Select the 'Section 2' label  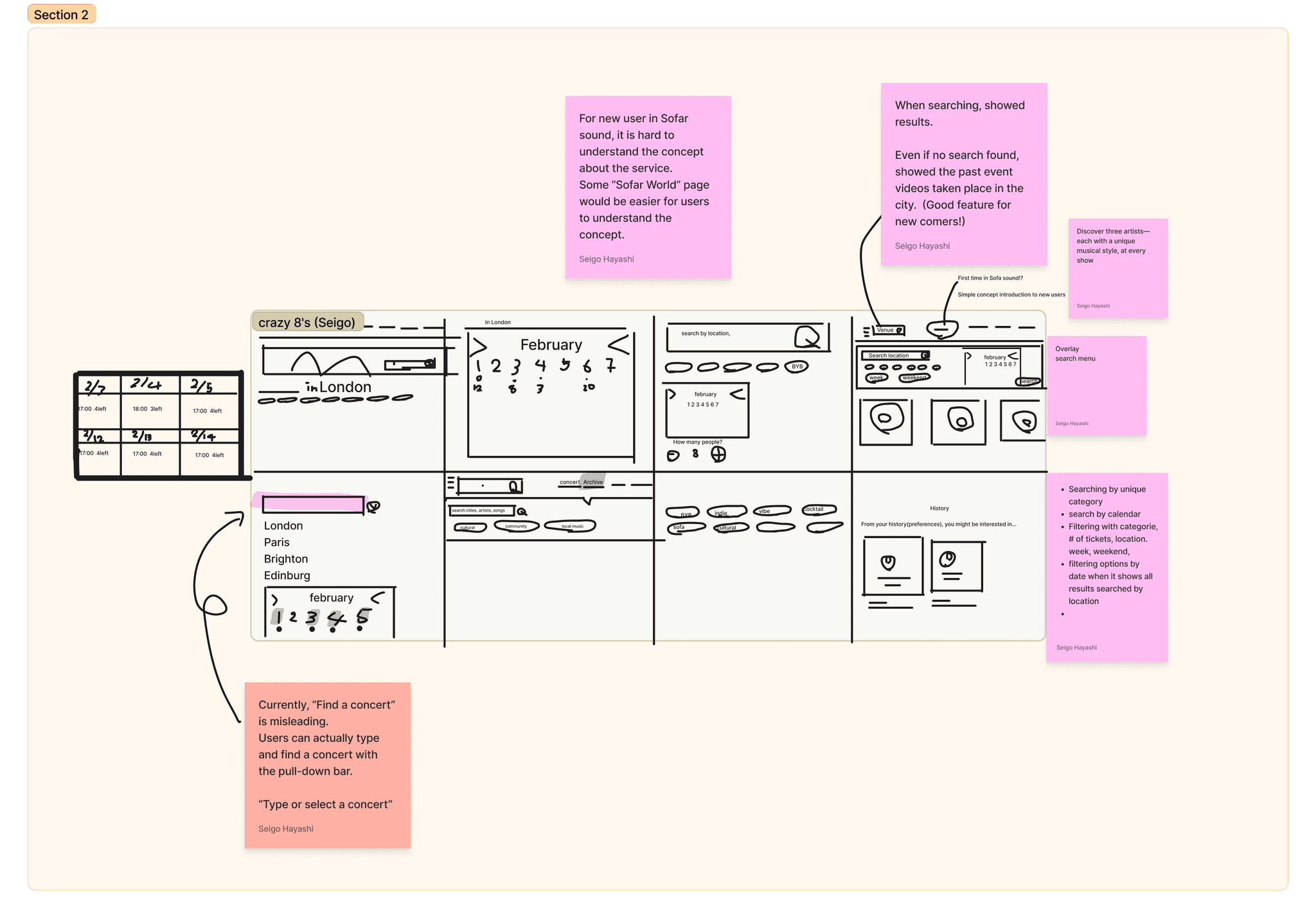click(61, 14)
